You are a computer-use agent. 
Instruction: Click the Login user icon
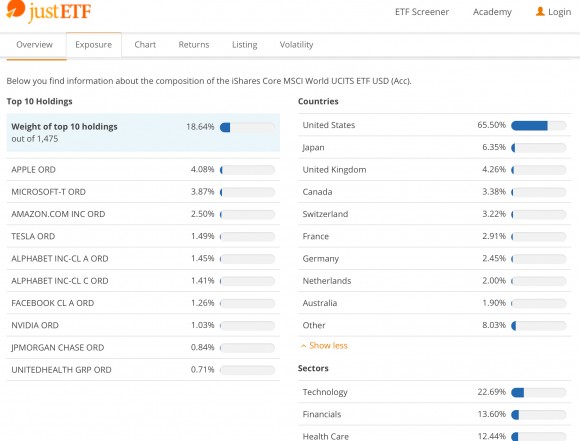tap(540, 11)
